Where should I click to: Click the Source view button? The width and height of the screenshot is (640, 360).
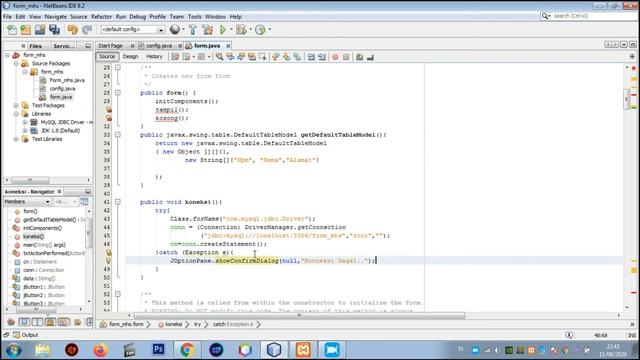click(107, 57)
